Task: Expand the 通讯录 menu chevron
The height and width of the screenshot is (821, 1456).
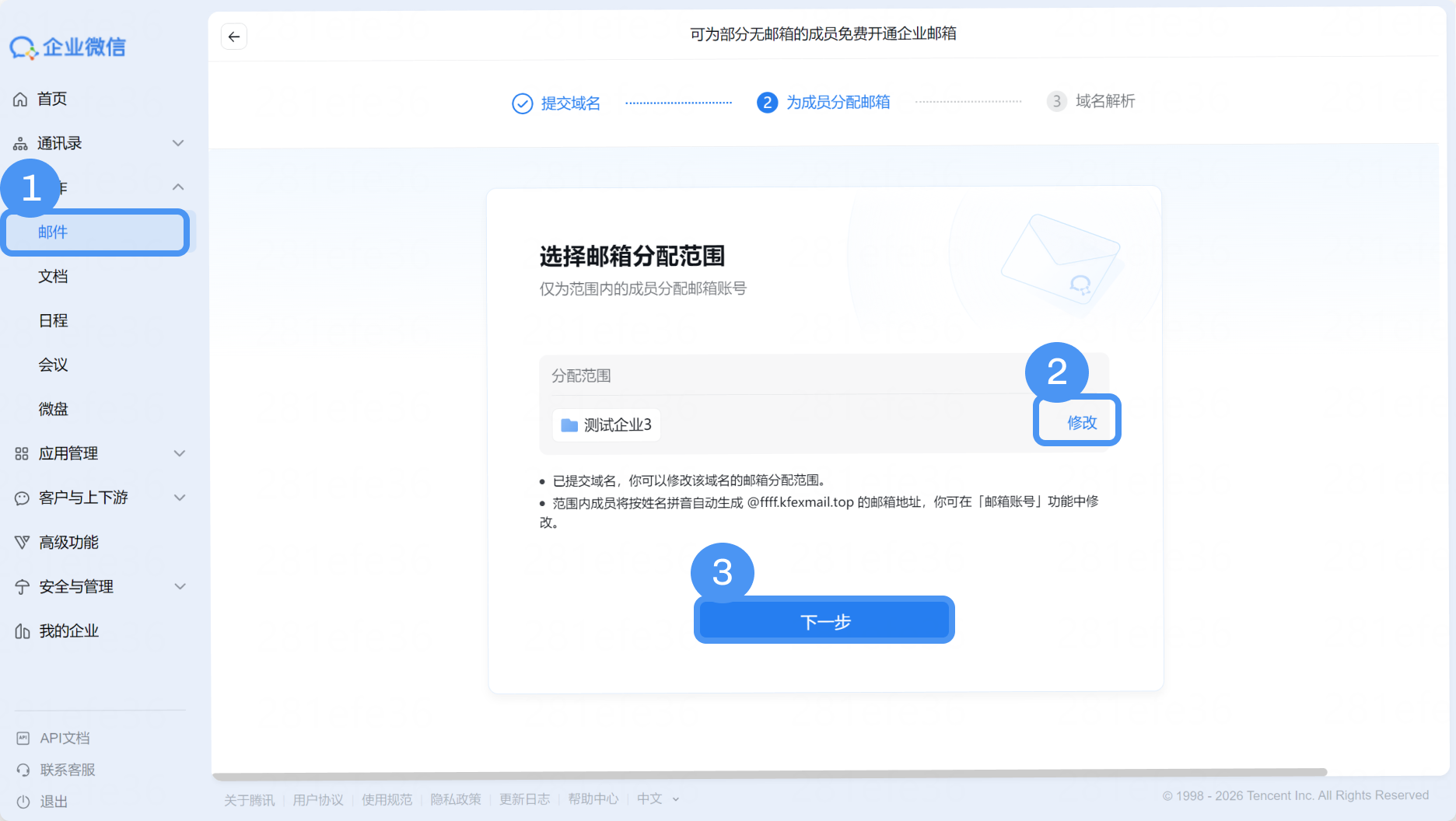Action: [x=178, y=143]
